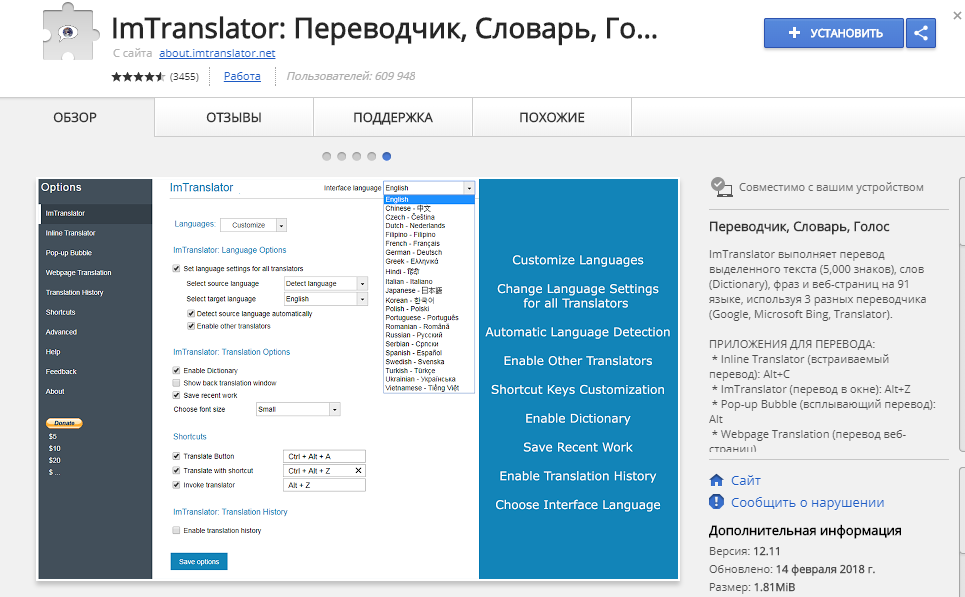Screen dimensions: 965x597
Task: Open the ПОХОЖИЕ tab
Action: (x=551, y=117)
